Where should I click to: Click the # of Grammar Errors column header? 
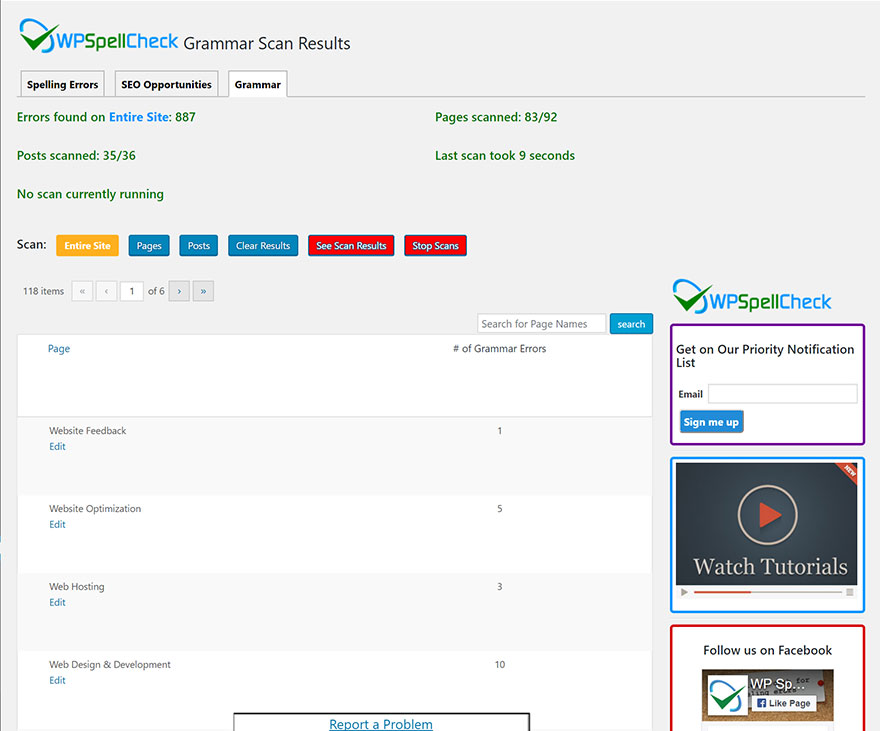(499, 348)
